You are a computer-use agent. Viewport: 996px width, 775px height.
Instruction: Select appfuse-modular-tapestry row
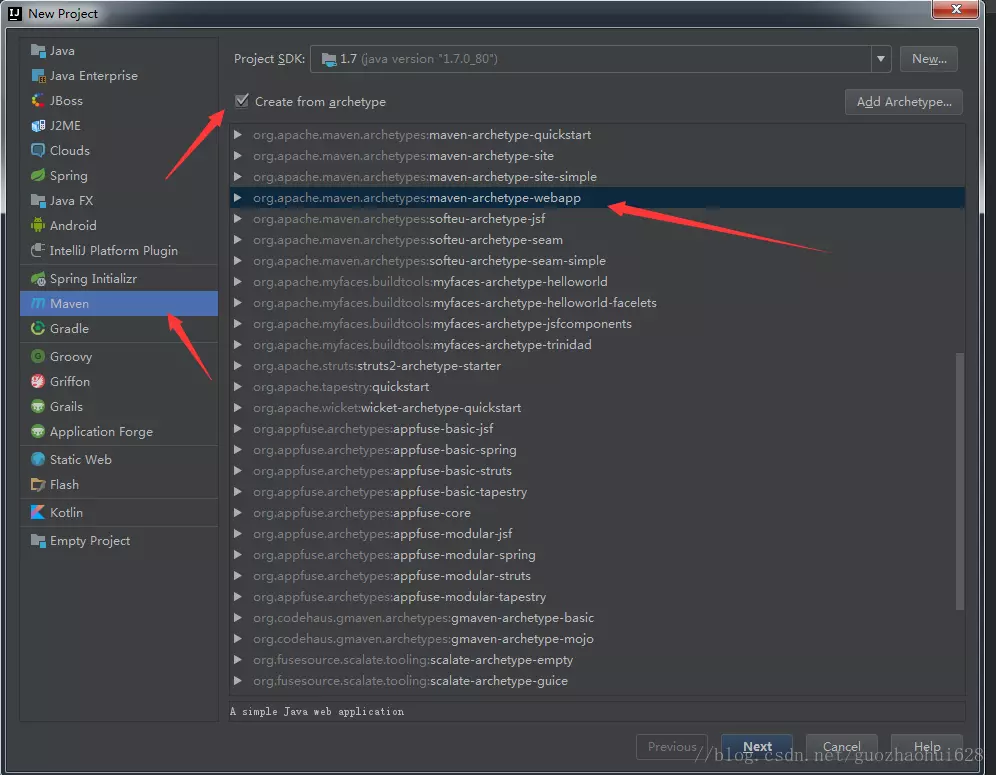(597, 596)
